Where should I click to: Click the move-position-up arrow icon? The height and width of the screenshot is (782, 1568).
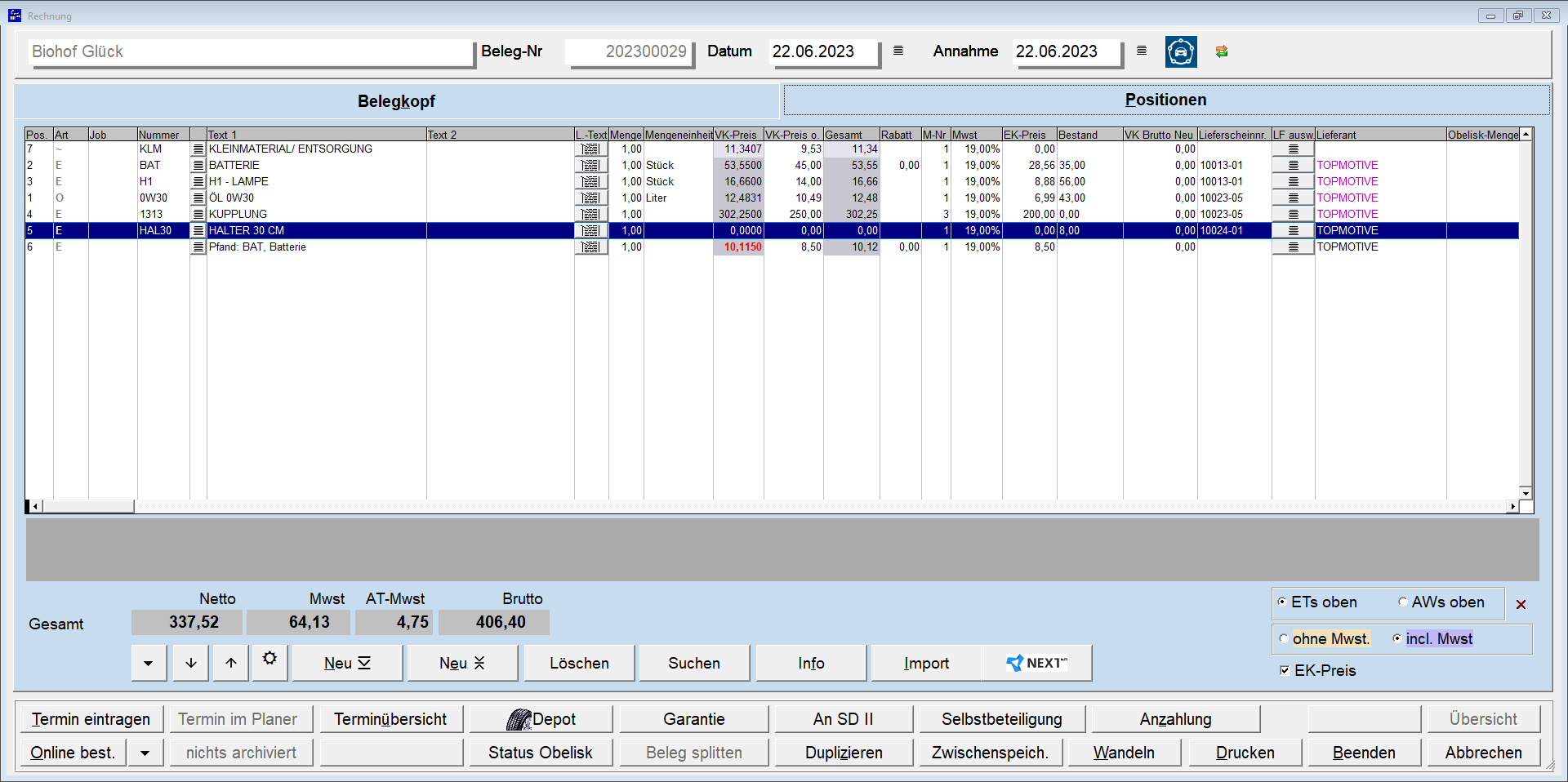point(229,662)
